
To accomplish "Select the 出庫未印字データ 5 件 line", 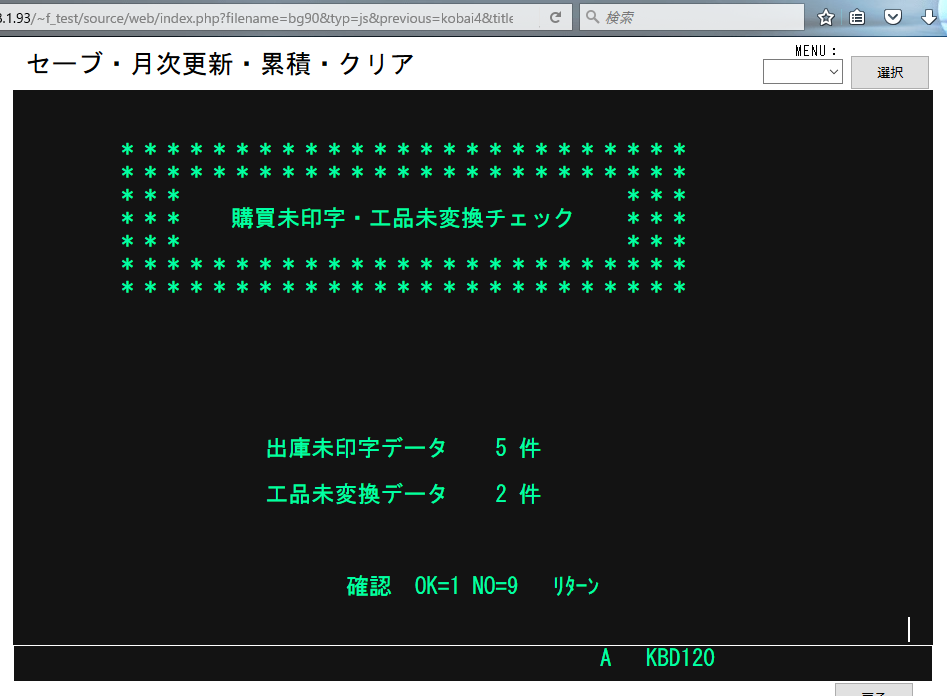I will point(403,448).
